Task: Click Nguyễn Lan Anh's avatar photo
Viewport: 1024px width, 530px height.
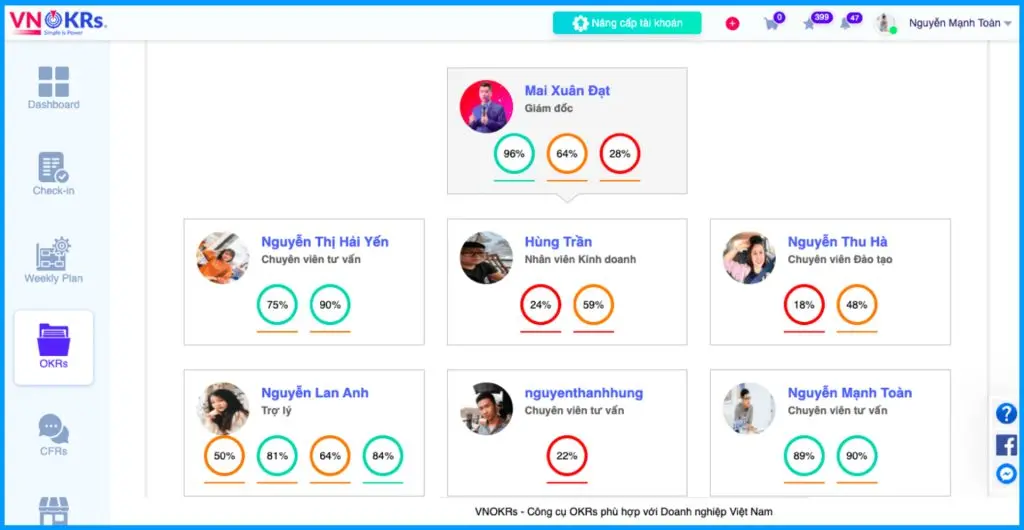Action: click(x=223, y=408)
